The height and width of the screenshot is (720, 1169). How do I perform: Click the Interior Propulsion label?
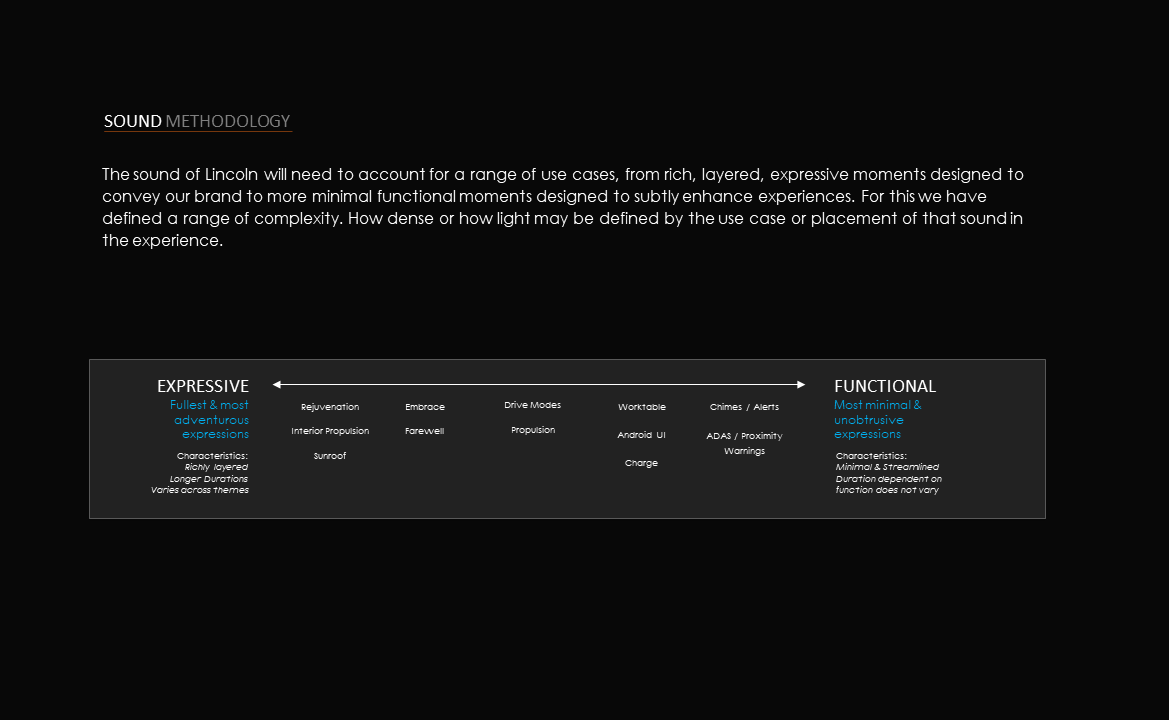(x=330, y=431)
